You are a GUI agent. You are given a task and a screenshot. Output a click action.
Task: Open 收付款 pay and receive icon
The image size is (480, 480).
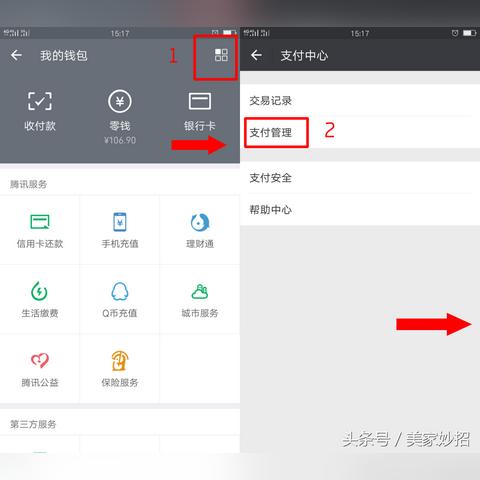tap(40, 101)
